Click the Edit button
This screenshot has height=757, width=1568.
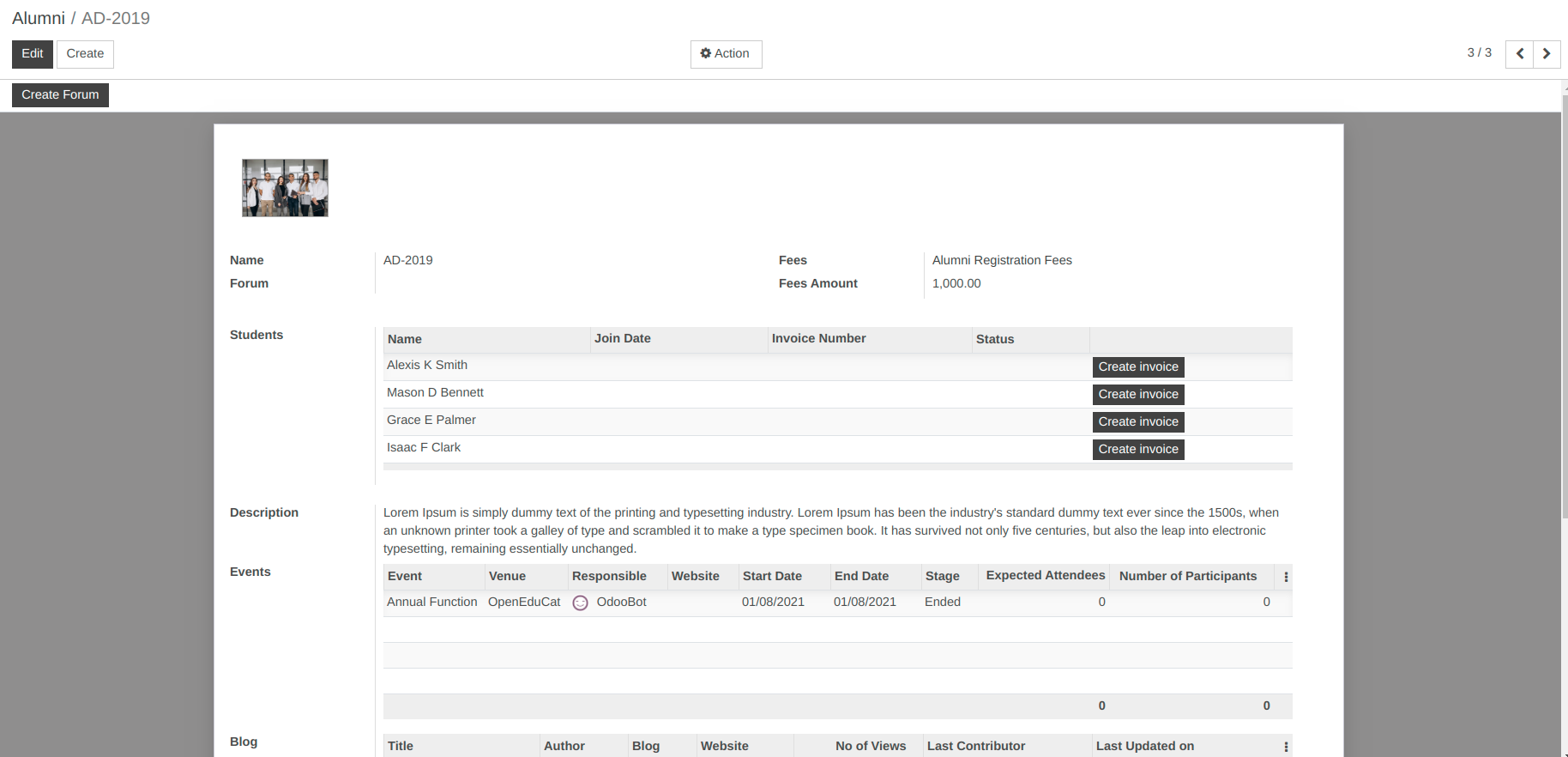(x=33, y=53)
